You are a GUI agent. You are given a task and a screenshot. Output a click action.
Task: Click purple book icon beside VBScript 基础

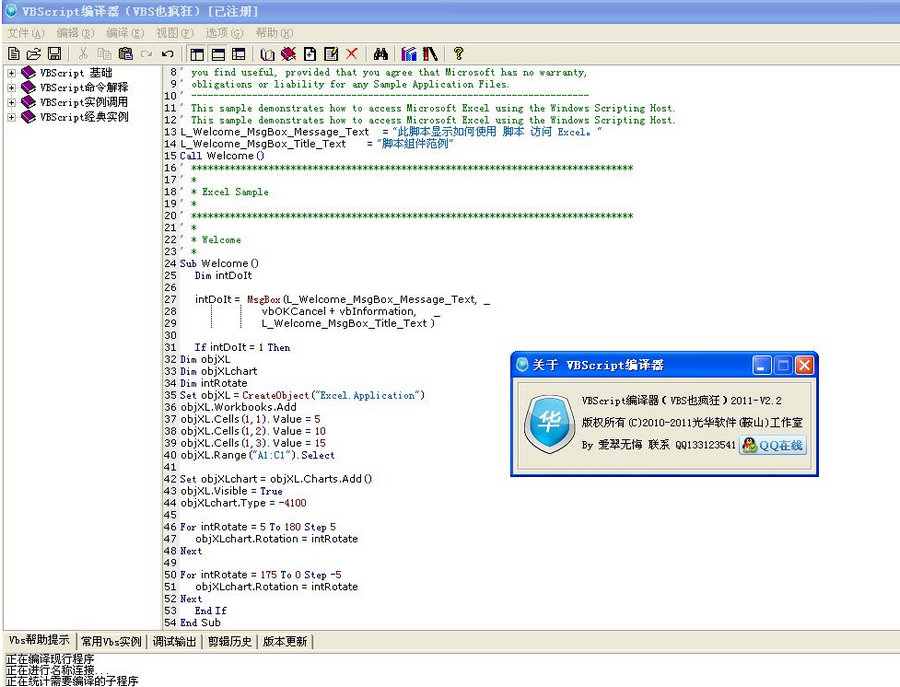[x=28, y=73]
